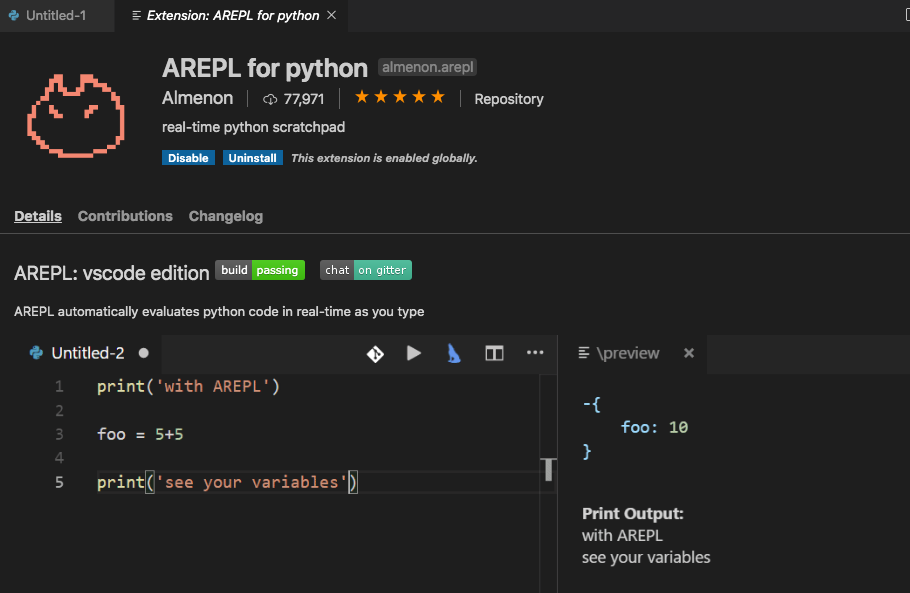
Task: Open the three-dot more actions menu
Action: [x=535, y=352]
